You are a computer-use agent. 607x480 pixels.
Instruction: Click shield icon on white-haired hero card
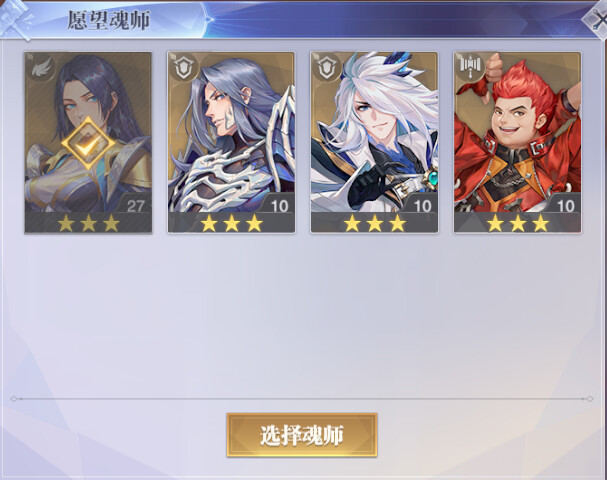click(328, 69)
